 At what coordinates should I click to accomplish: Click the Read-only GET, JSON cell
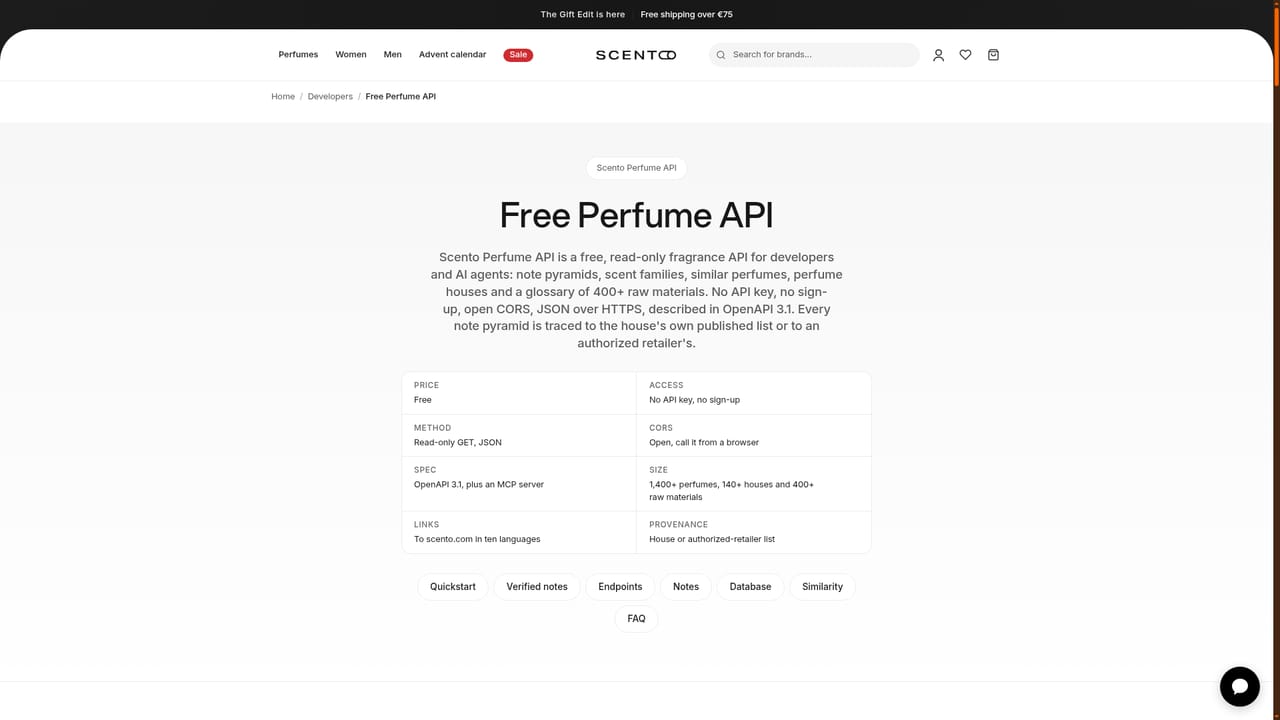pos(519,435)
